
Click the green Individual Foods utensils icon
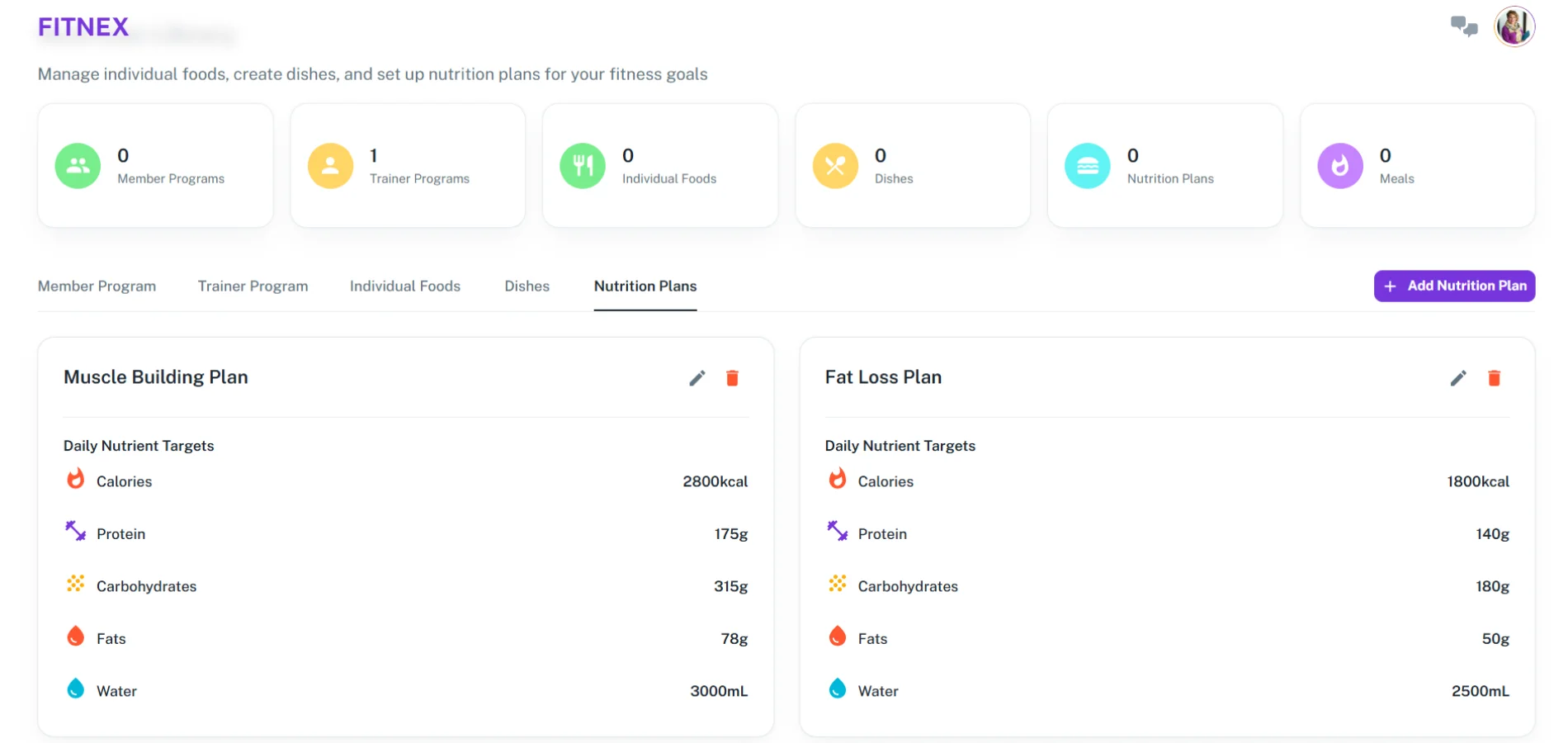point(583,166)
